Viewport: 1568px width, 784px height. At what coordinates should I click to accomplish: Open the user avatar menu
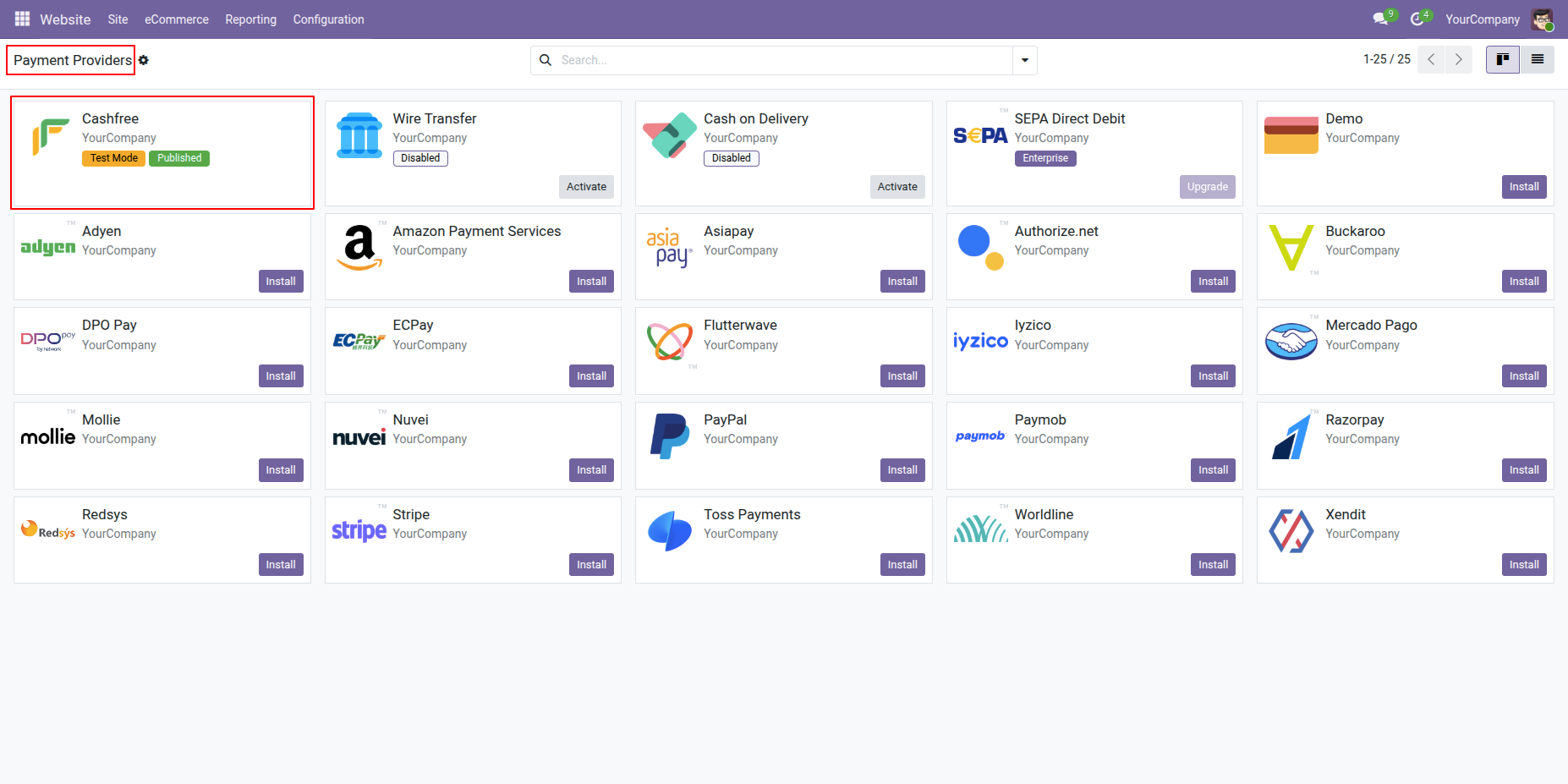(x=1542, y=19)
